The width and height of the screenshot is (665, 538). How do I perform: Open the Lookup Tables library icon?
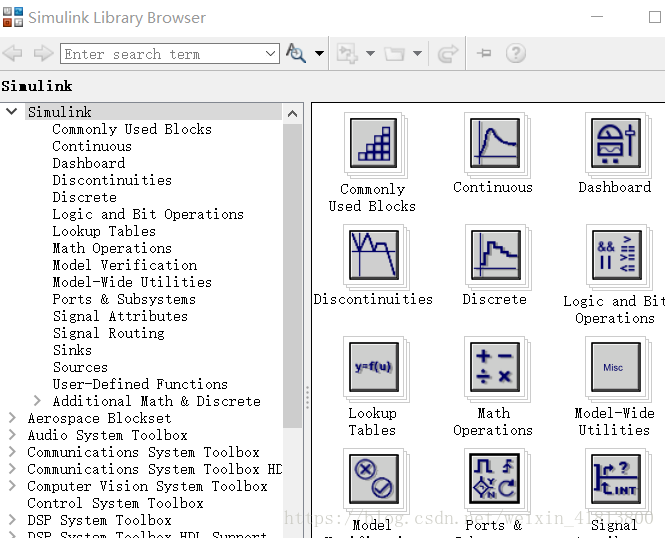coord(373,367)
